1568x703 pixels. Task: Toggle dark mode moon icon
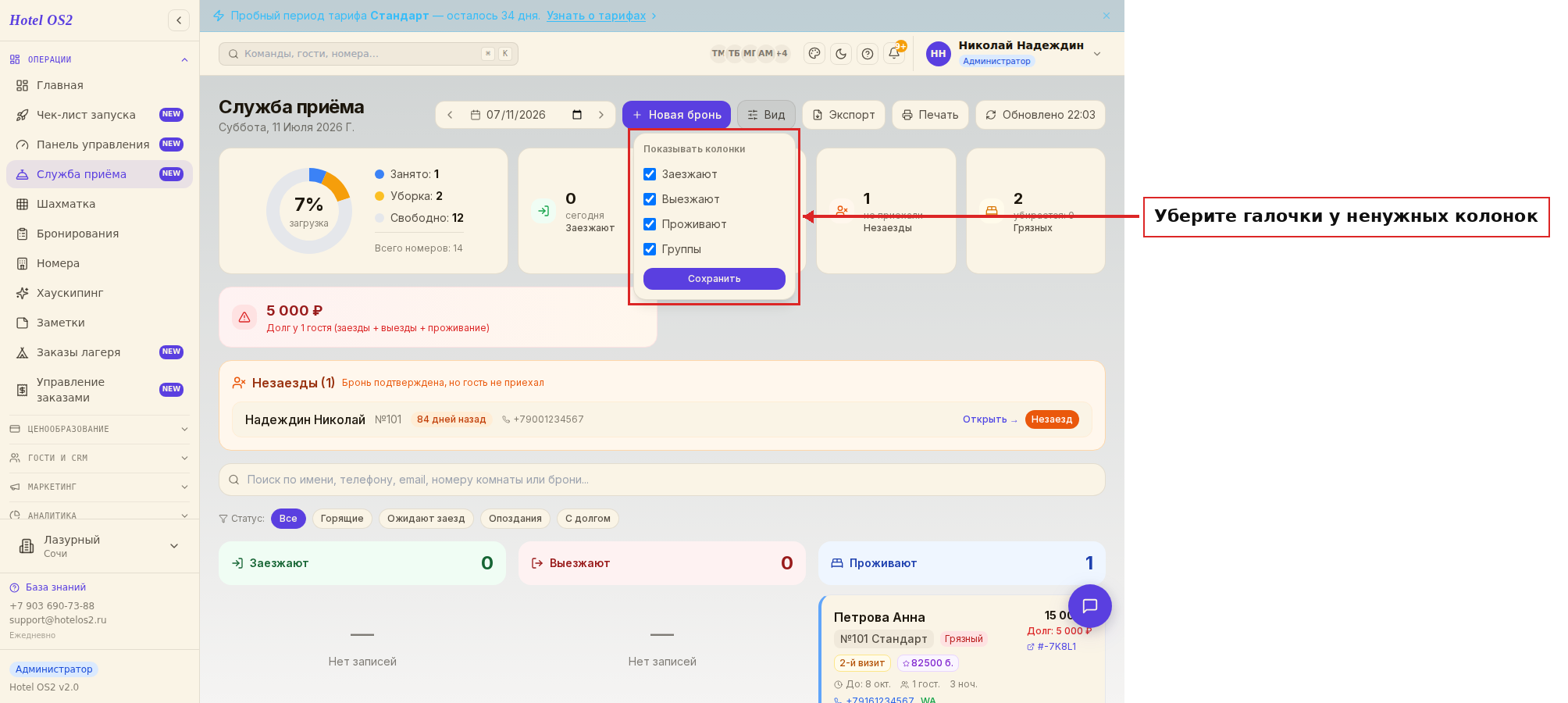tap(841, 54)
